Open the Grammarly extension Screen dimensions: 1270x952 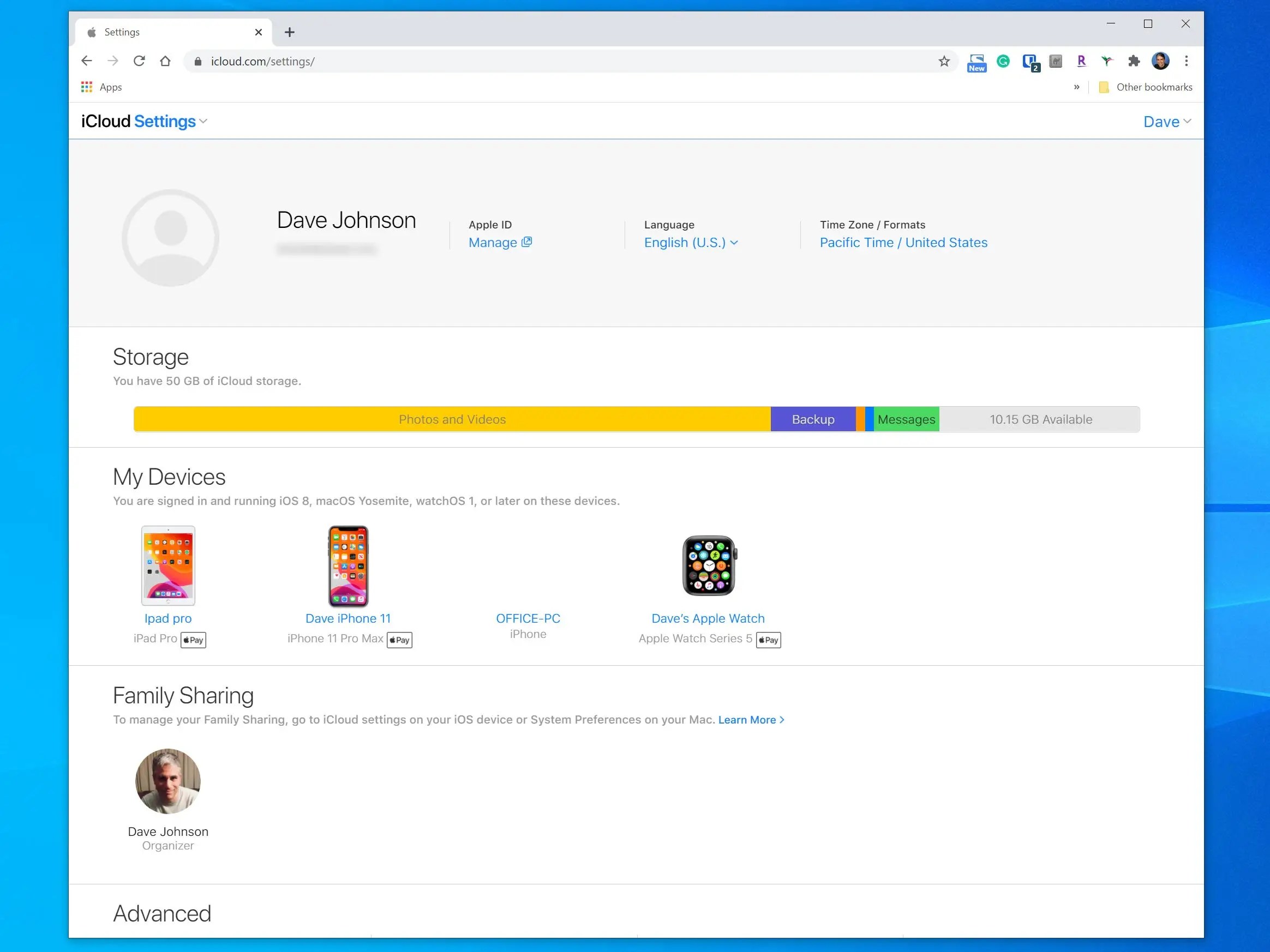point(1003,62)
